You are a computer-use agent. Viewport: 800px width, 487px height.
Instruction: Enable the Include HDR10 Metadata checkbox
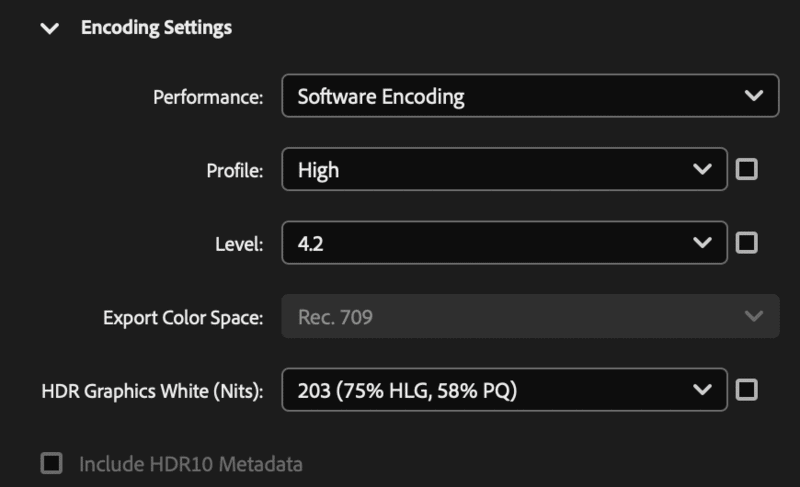pos(50,463)
